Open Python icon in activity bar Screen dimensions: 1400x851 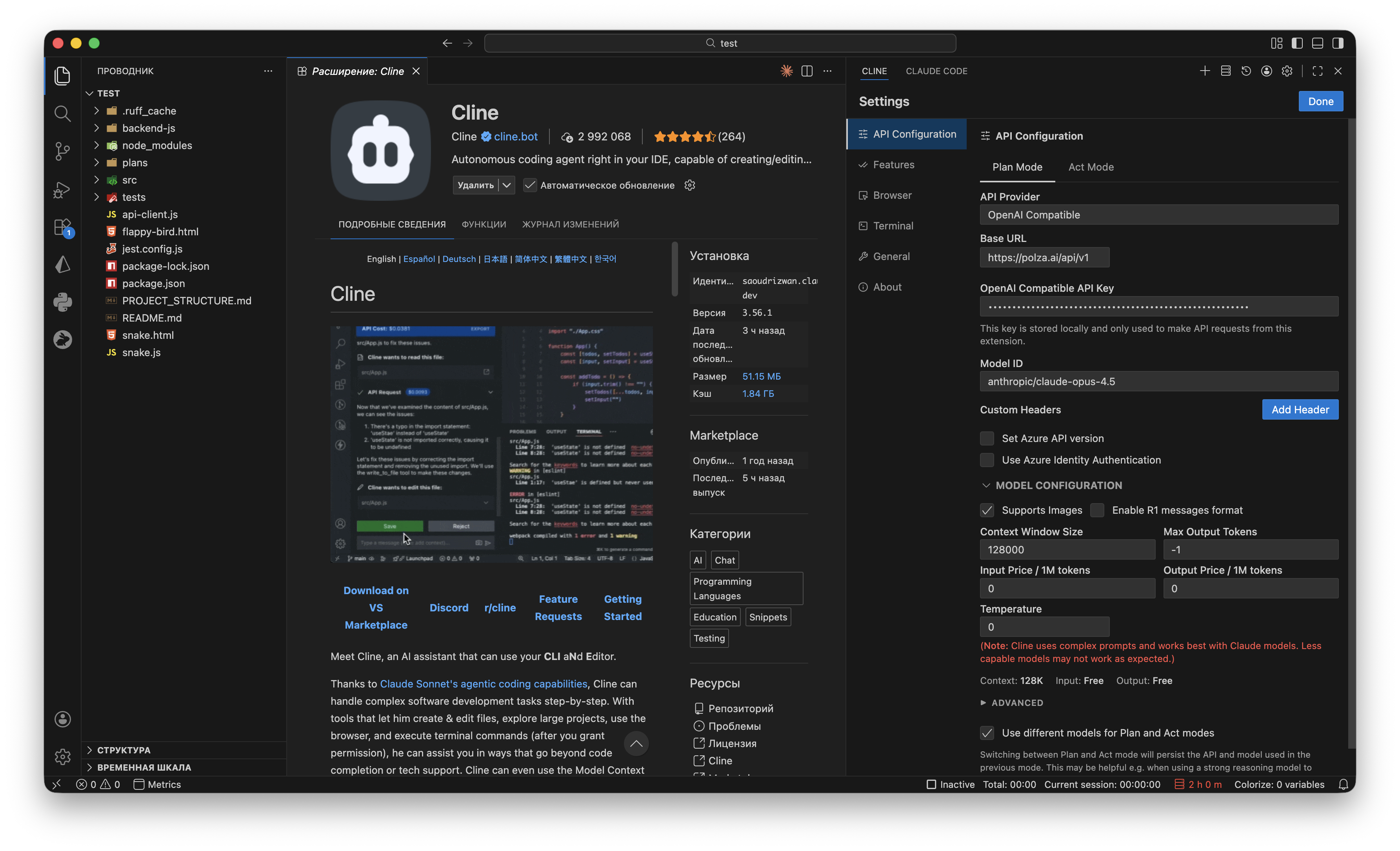click(x=62, y=302)
